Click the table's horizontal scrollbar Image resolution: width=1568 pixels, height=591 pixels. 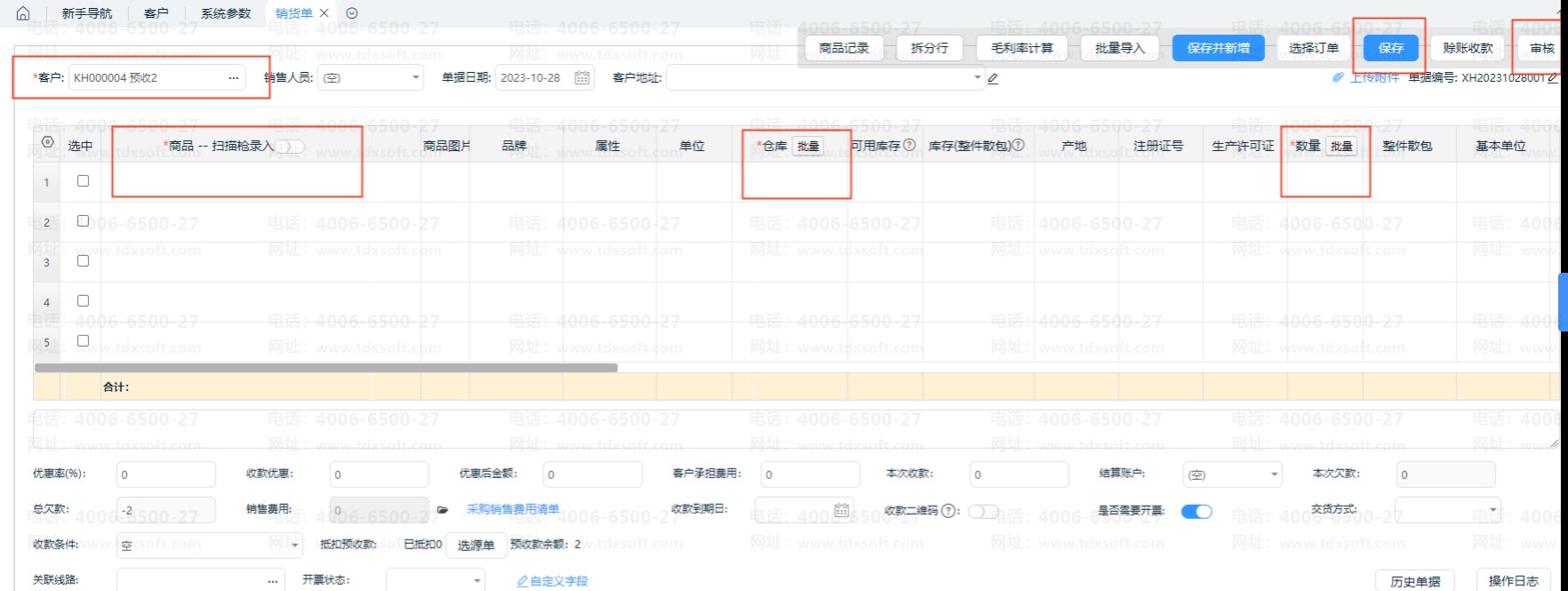(x=325, y=367)
